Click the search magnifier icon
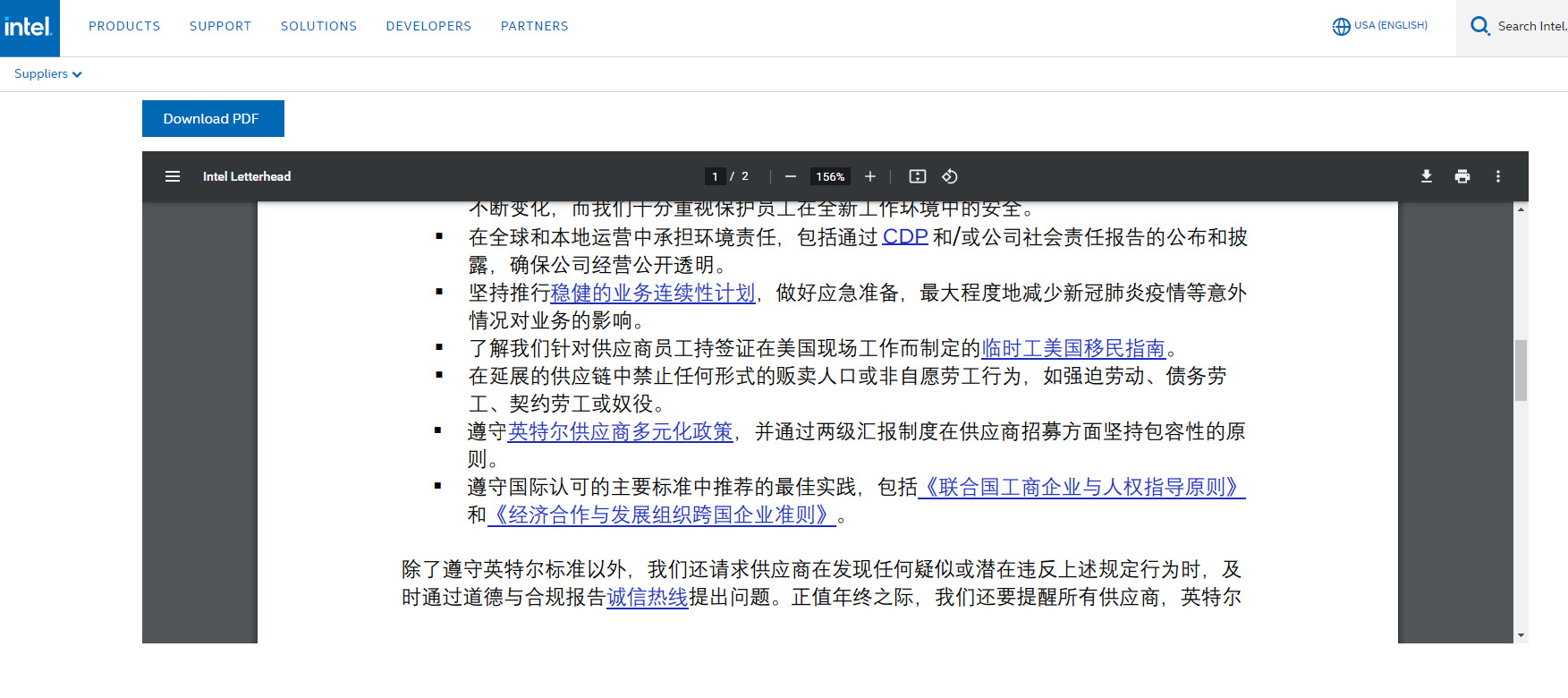 pyautogui.click(x=1480, y=26)
